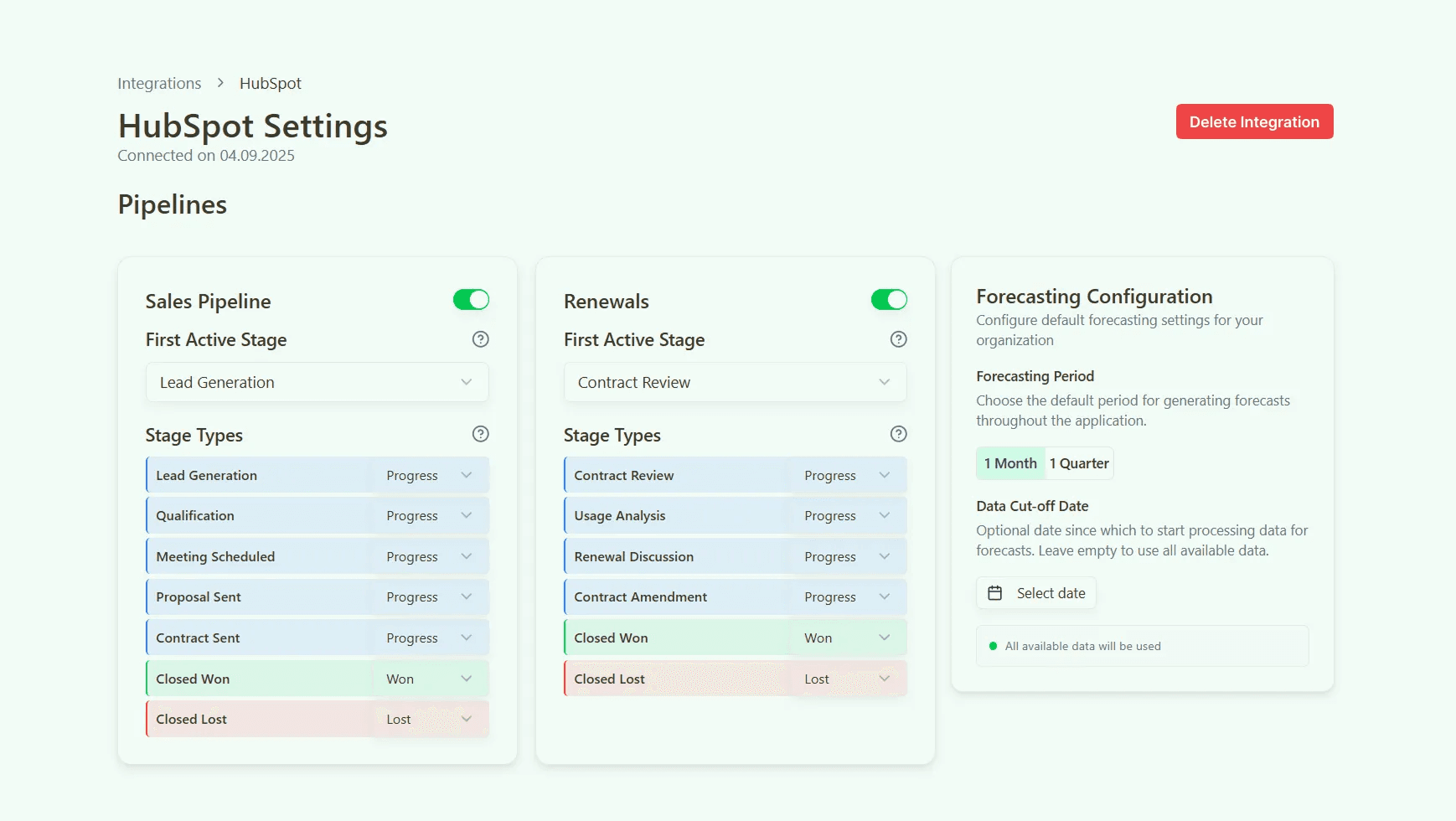Screen dimensions: 1456x821
Task: Click the Forecasting Configuration heading
Action: (x=1094, y=297)
